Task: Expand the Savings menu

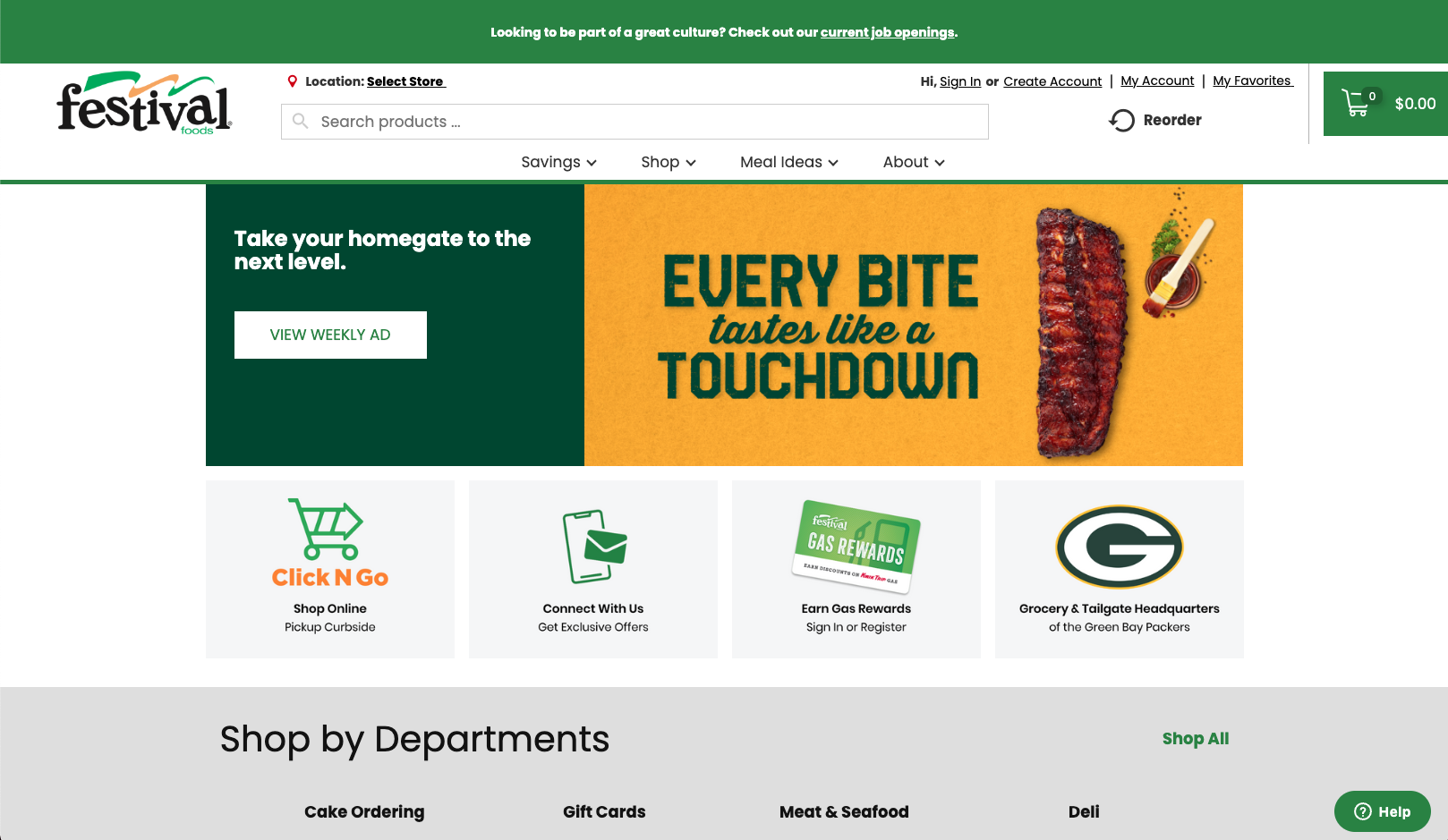Action: 558,162
